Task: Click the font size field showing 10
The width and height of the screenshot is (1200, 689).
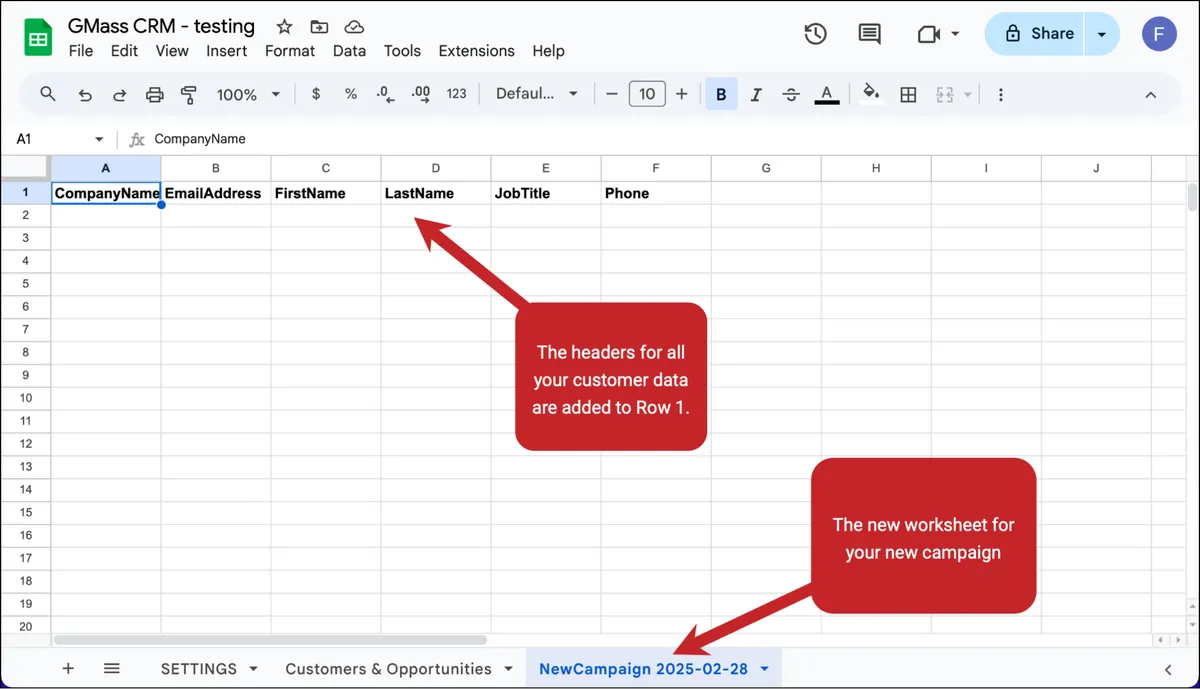Action: [x=647, y=94]
